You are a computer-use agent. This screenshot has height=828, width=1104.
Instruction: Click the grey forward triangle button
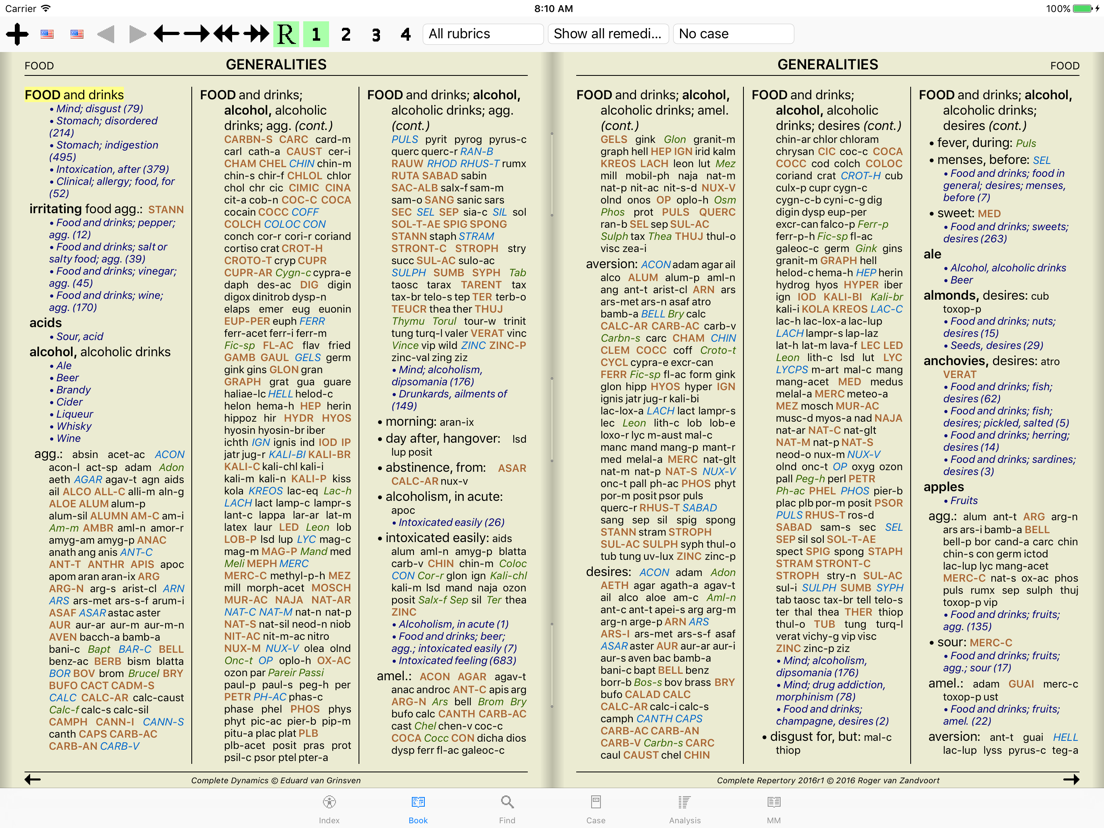(x=137, y=34)
